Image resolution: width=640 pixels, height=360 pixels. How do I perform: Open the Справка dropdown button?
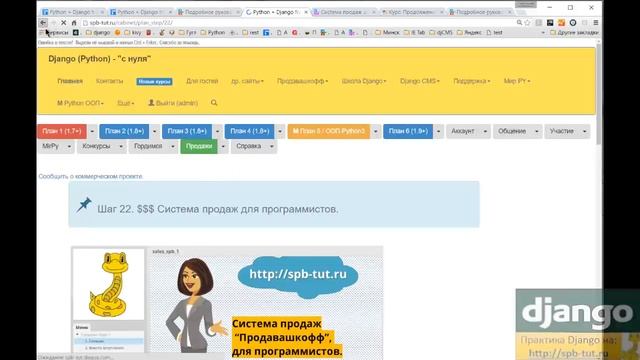[x=254, y=146]
